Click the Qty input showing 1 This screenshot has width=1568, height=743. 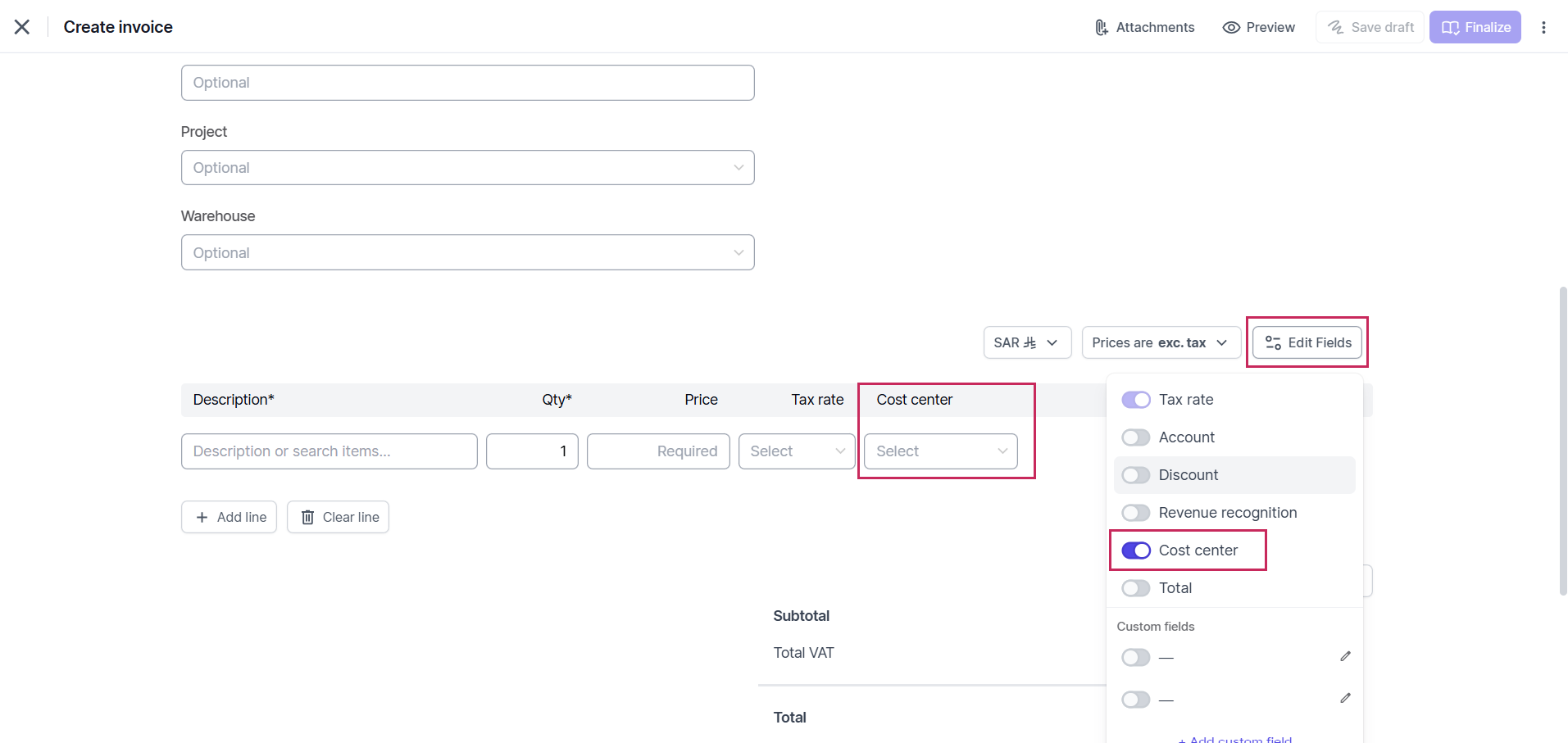pyautogui.click(x=532, y=451)
